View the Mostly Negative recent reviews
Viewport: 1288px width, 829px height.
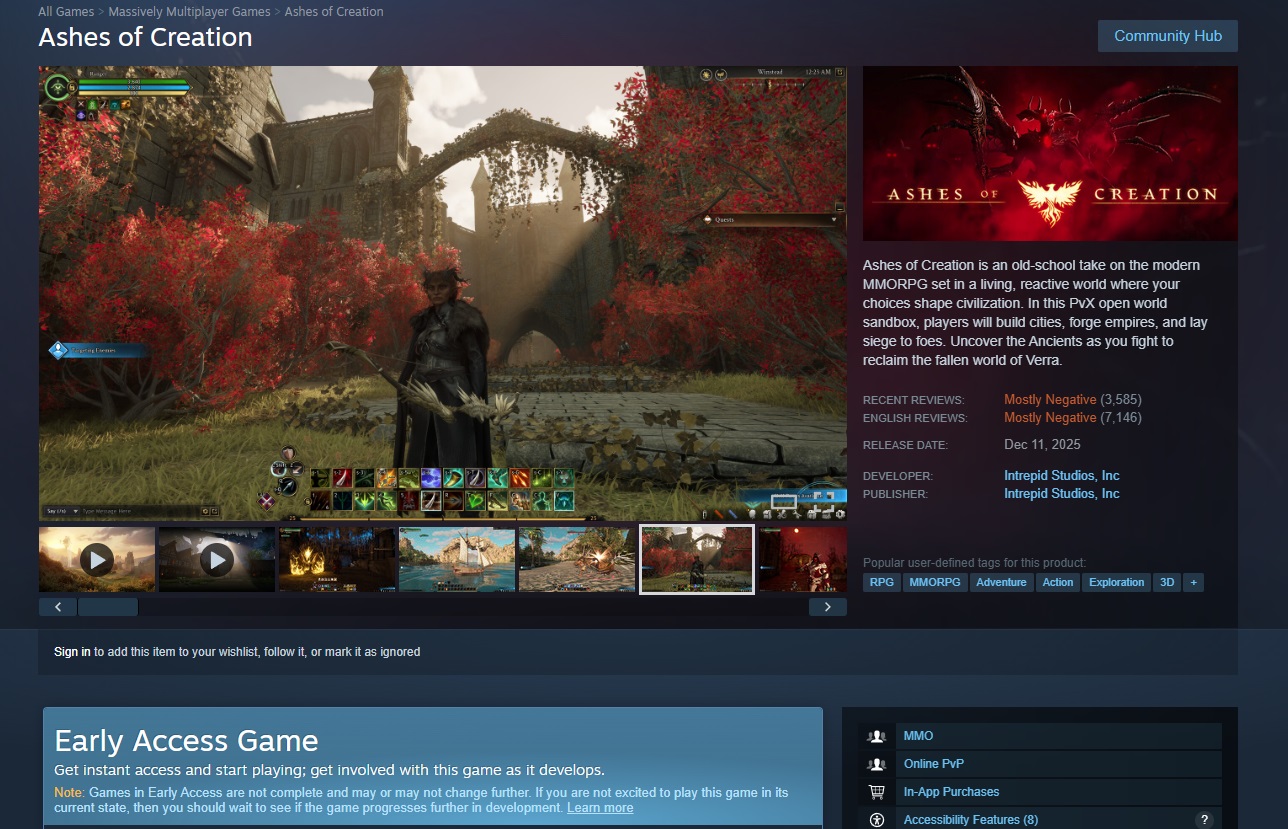[x=1050, y=399]
